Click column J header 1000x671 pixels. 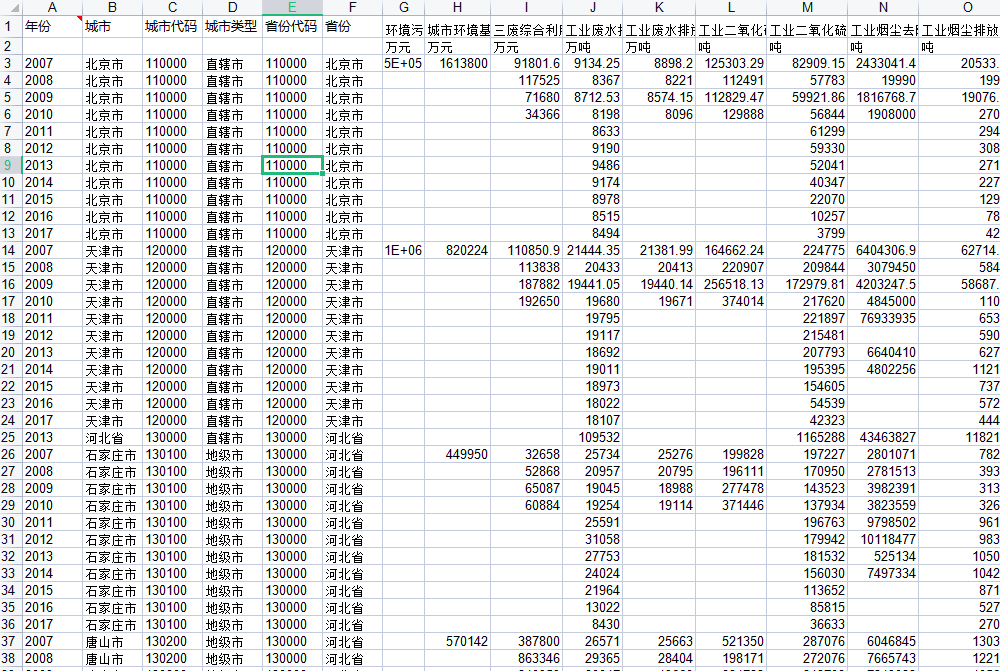click(594, 8)
